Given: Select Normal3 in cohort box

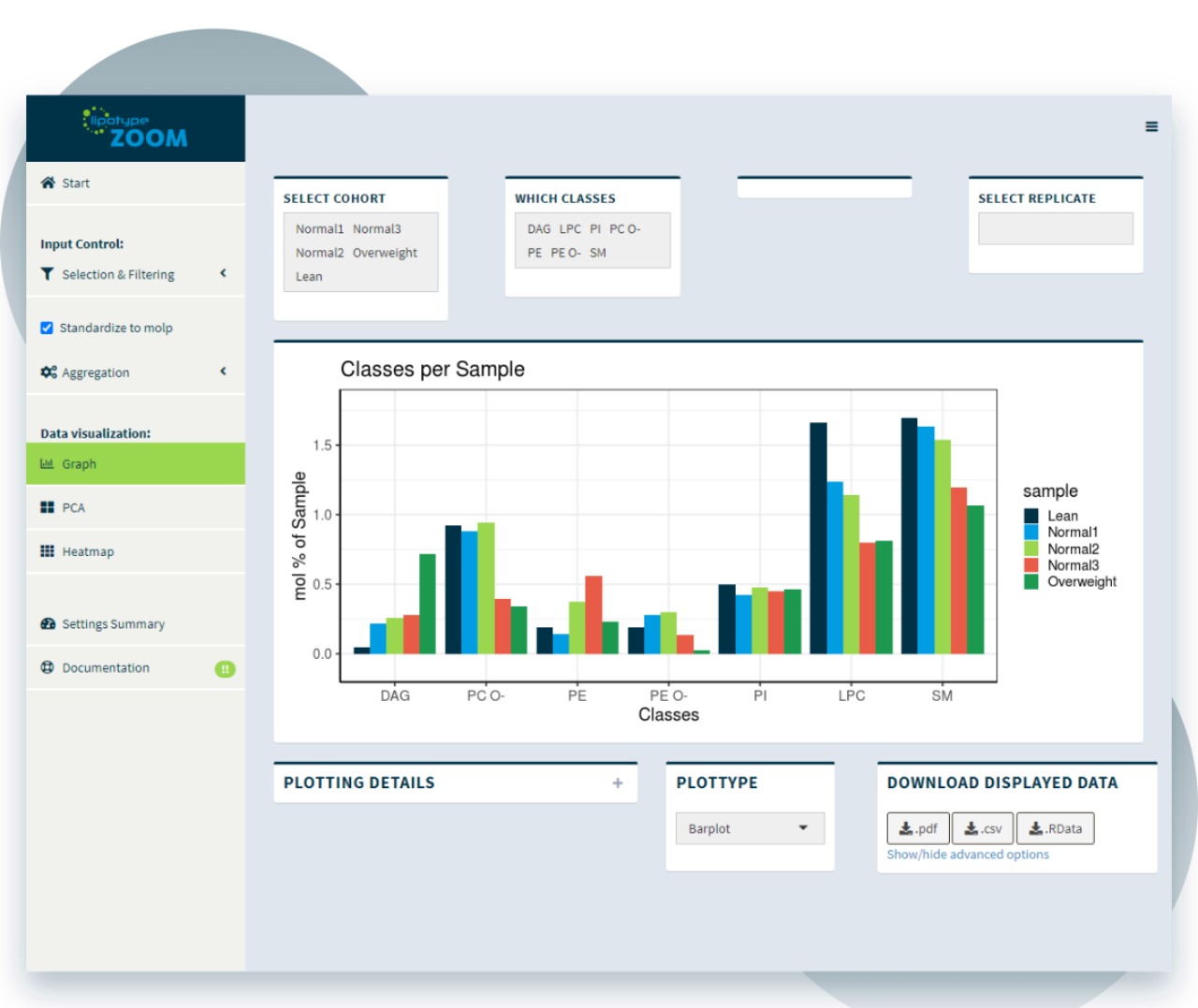Looking at the screenshot, I should pyautogui.click(x=377, y=228).
